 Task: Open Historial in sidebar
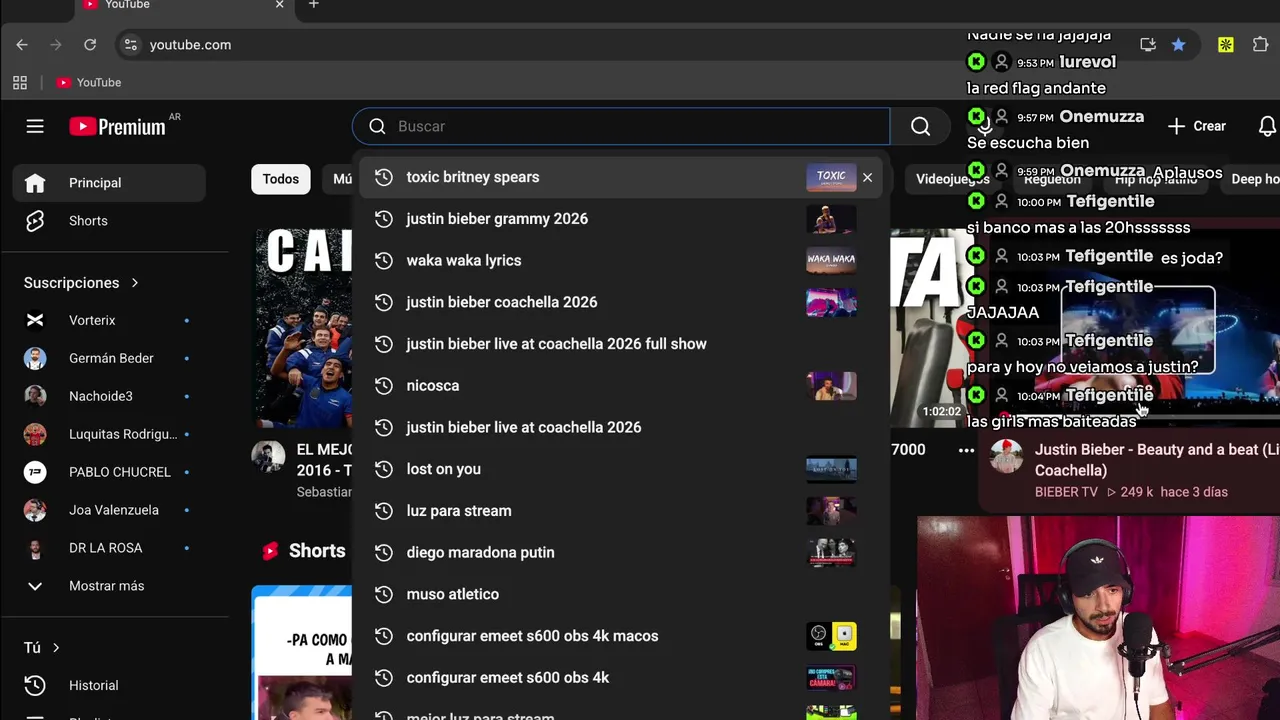(x=109, y=686)
